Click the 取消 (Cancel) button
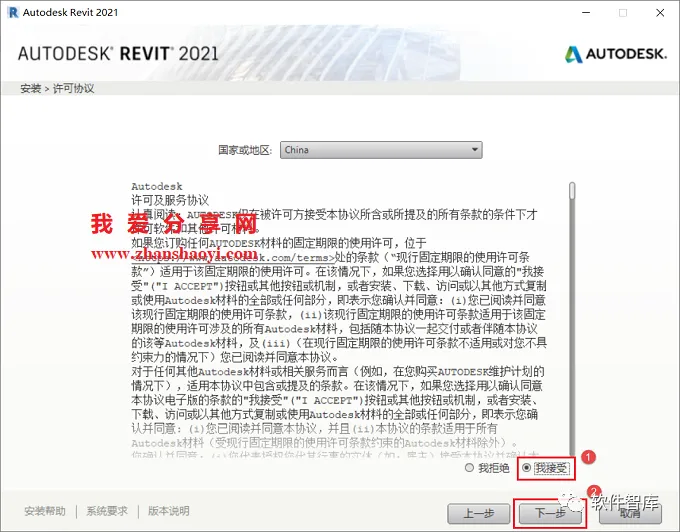 [630, 513]
